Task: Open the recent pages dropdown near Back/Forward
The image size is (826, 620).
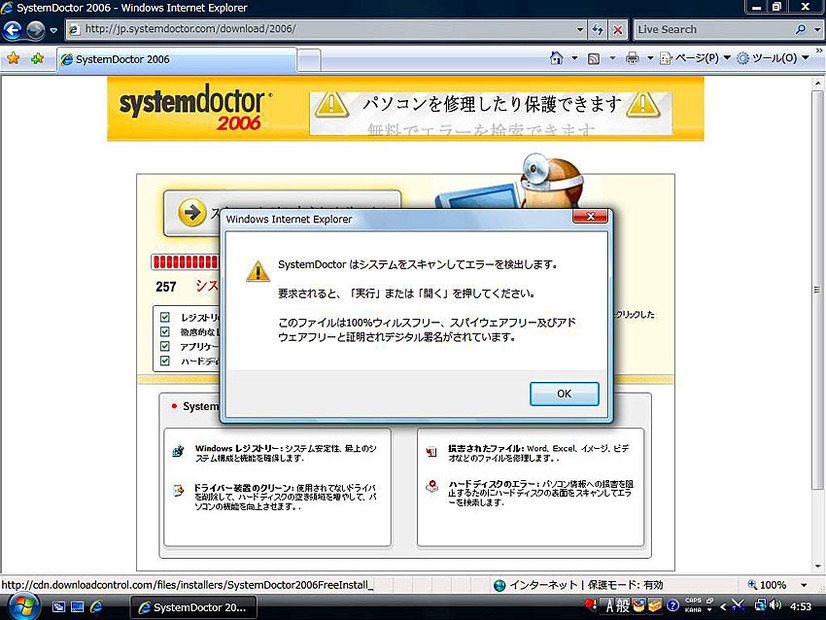Action: pyautogui.click(x=54, y=31)
